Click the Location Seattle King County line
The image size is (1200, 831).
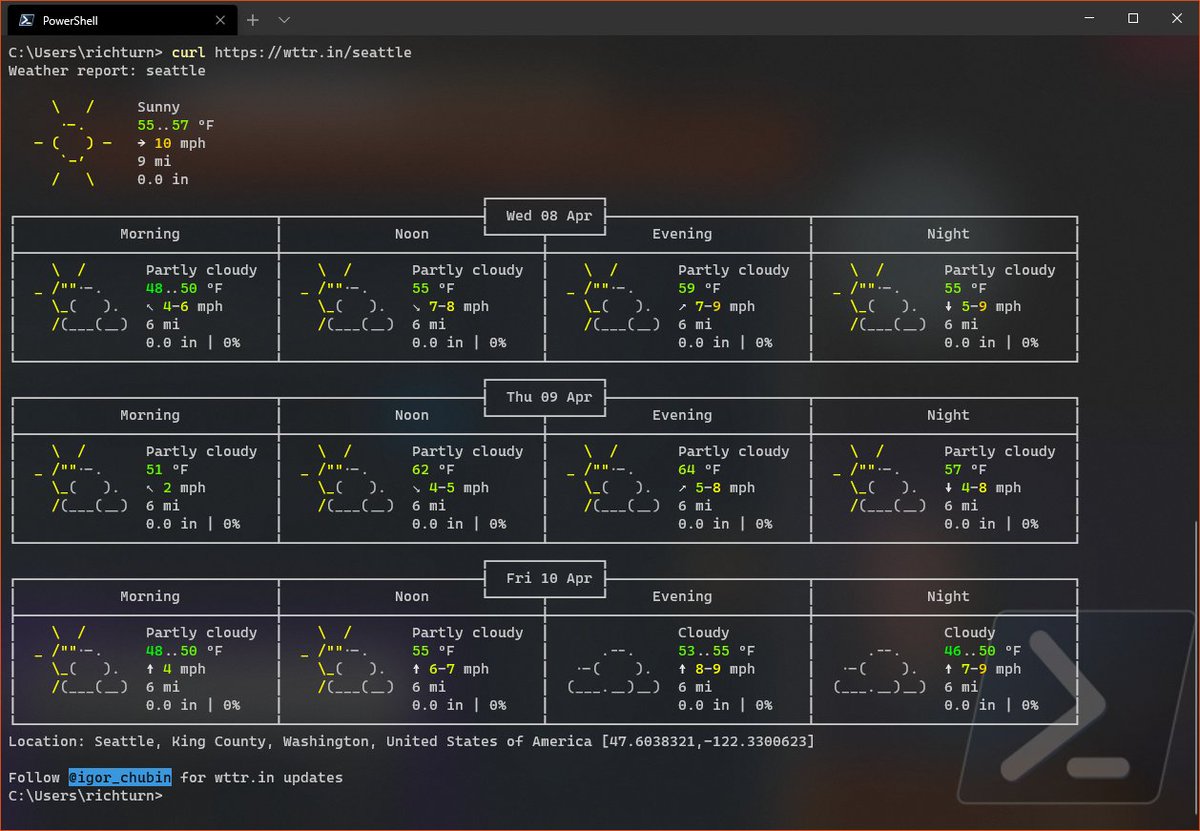coord(411,741)
